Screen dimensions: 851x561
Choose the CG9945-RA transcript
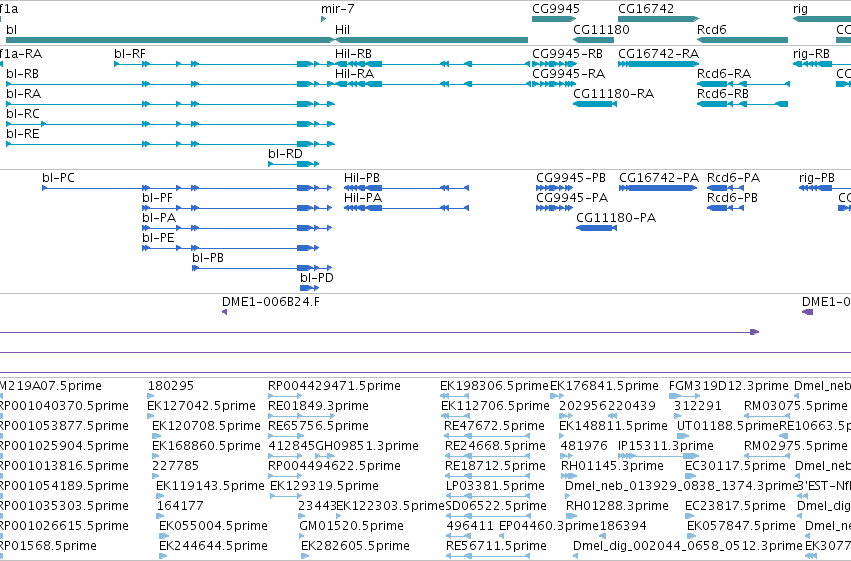554,84
